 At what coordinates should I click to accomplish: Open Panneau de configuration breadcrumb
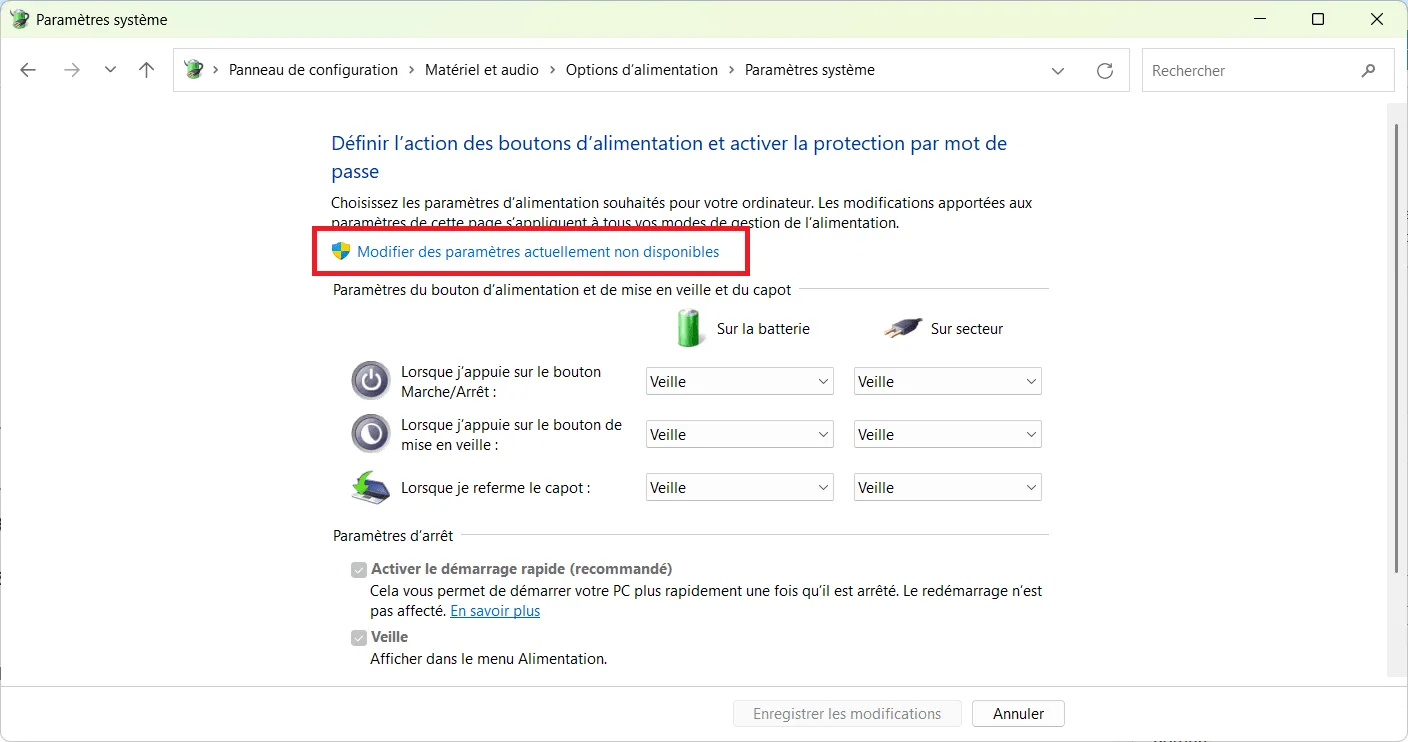[x=313, y=70]
